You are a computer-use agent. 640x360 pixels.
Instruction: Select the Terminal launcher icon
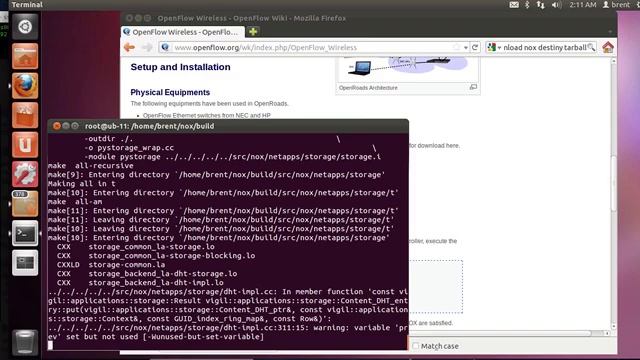tap(25, 233)
